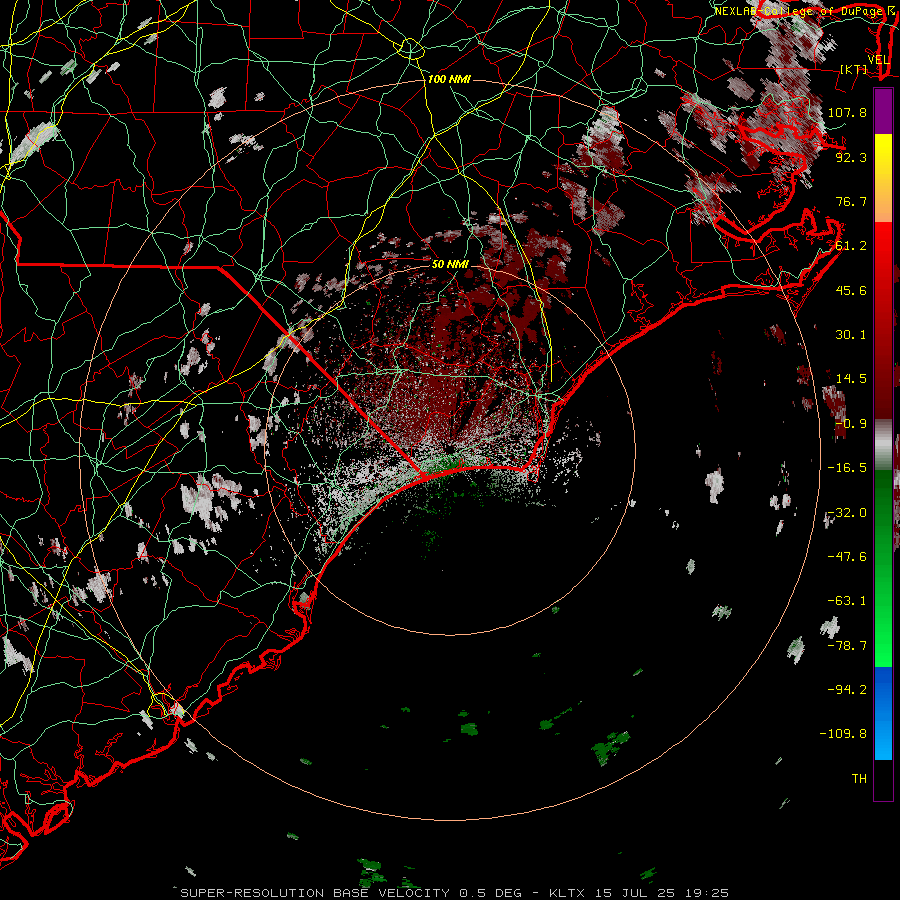Click the -47.6 value on velocity scale
Screen dimensions: 900x900
click(847, 557)
